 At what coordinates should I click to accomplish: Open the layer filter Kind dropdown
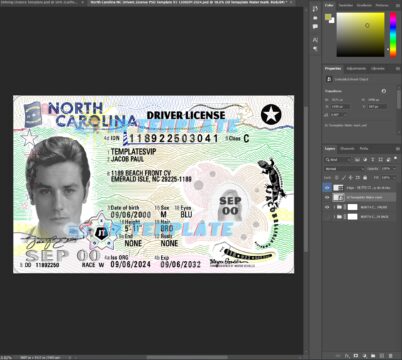pos(338,160)
